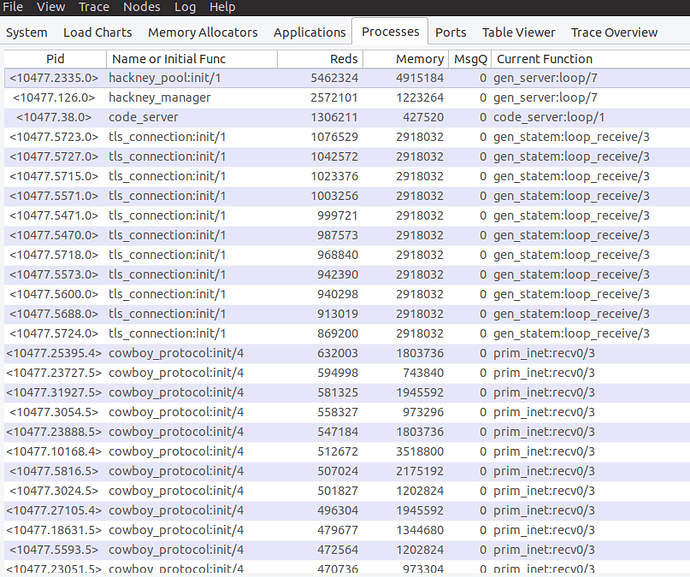
Task: Click the Reds value 1076529
Action: click(x=334, y=137)
